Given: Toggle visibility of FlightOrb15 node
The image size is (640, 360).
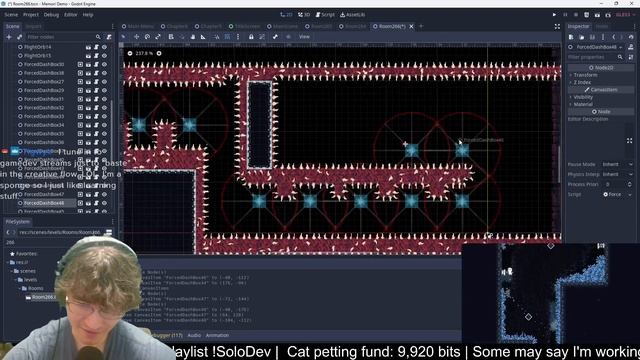Looking at the screenshot, I should [x=104, y=56].
